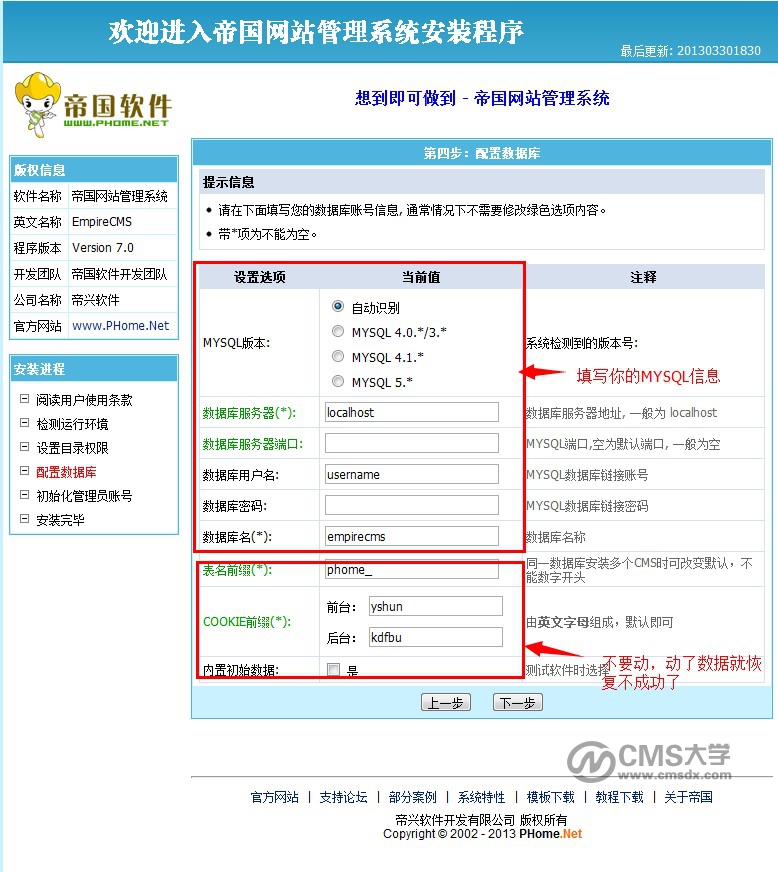Select the 初始化管理员账号 step text
The image size is (778, 872).
(84, 496)
